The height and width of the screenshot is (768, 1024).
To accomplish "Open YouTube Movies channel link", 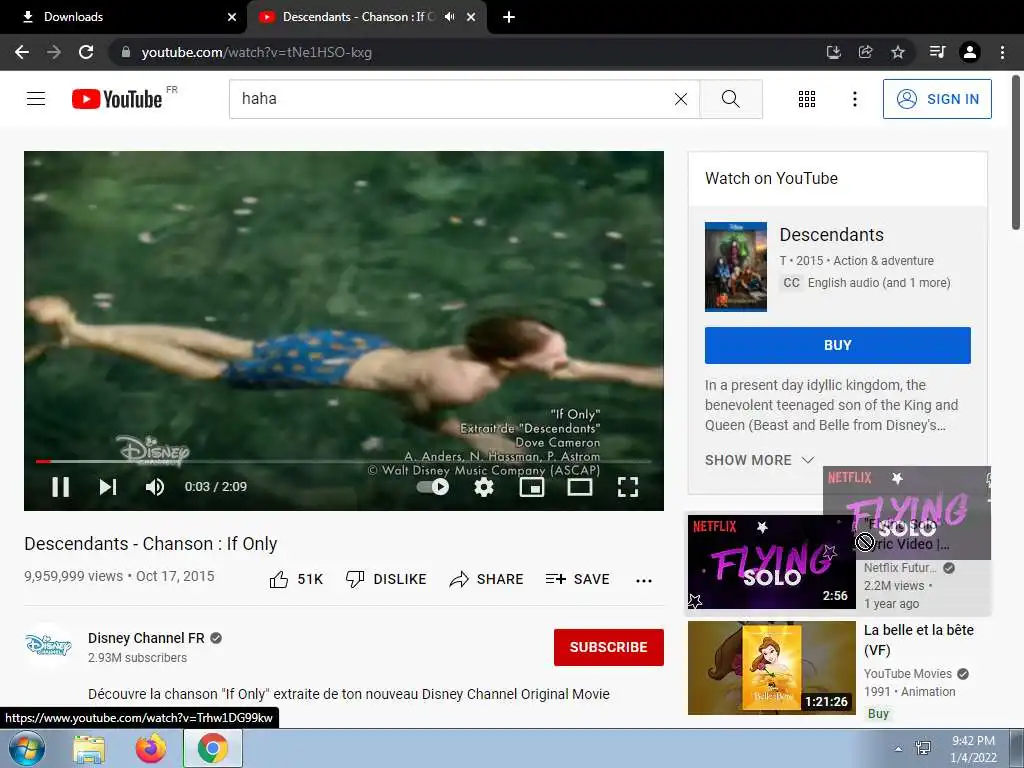I will 907,674.
